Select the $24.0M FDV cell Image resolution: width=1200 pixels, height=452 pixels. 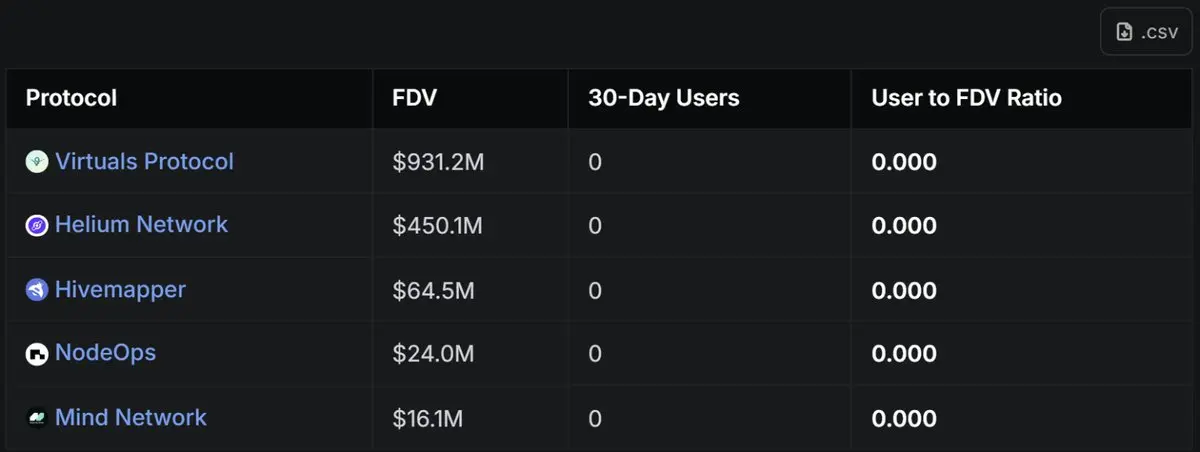433,354
